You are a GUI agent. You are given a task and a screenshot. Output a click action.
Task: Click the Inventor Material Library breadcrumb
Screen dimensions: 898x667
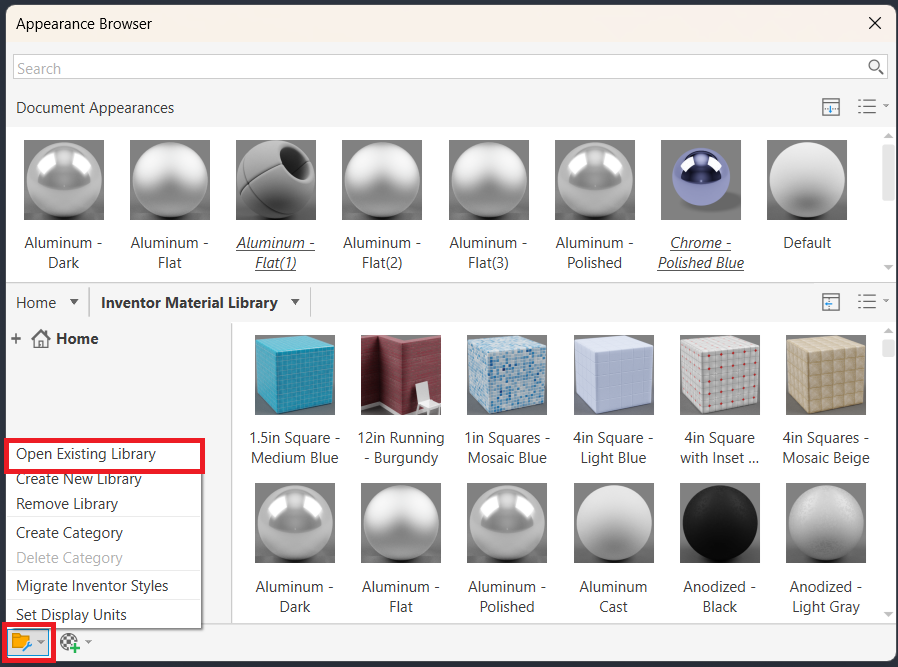click(x=189, y=302)
